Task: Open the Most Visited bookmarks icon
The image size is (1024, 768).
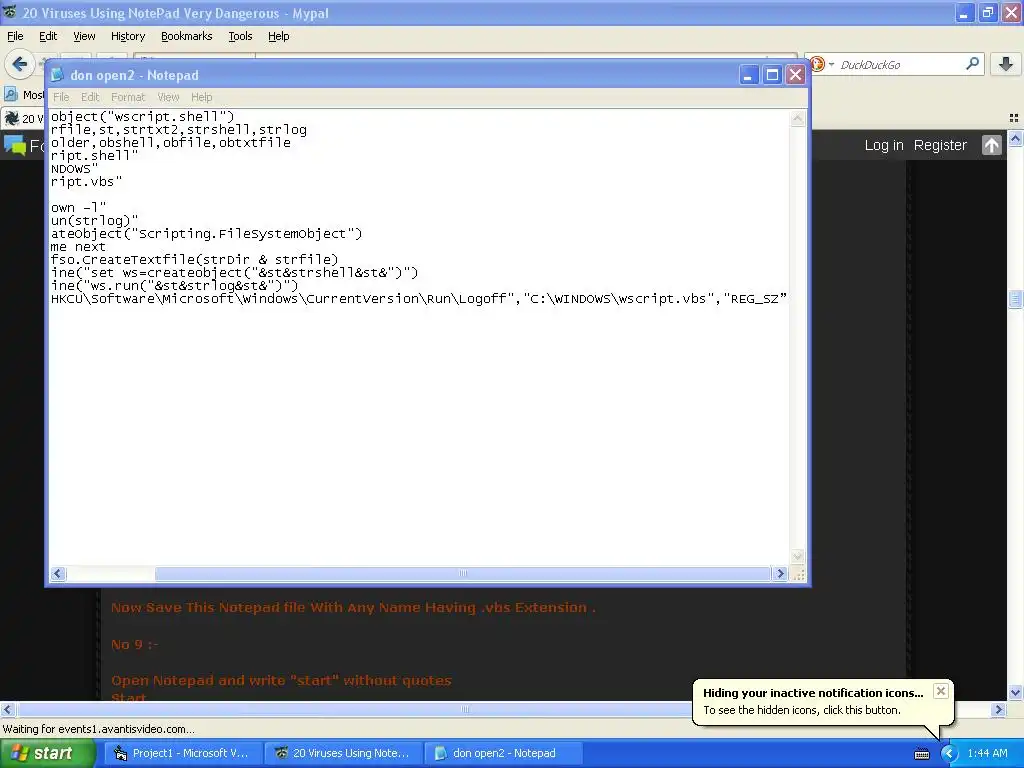Action: coord(11,95)
